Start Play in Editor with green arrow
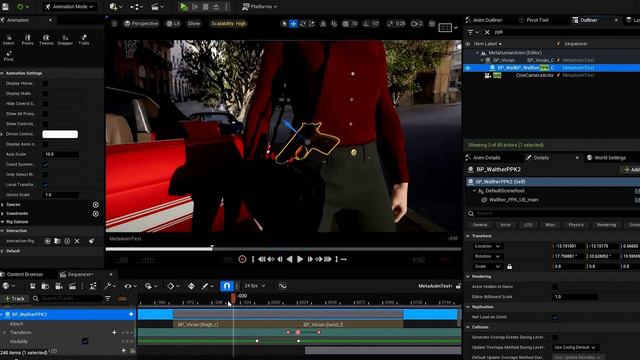The height and width of the screenshot is (360, 640). coord(183,7)
